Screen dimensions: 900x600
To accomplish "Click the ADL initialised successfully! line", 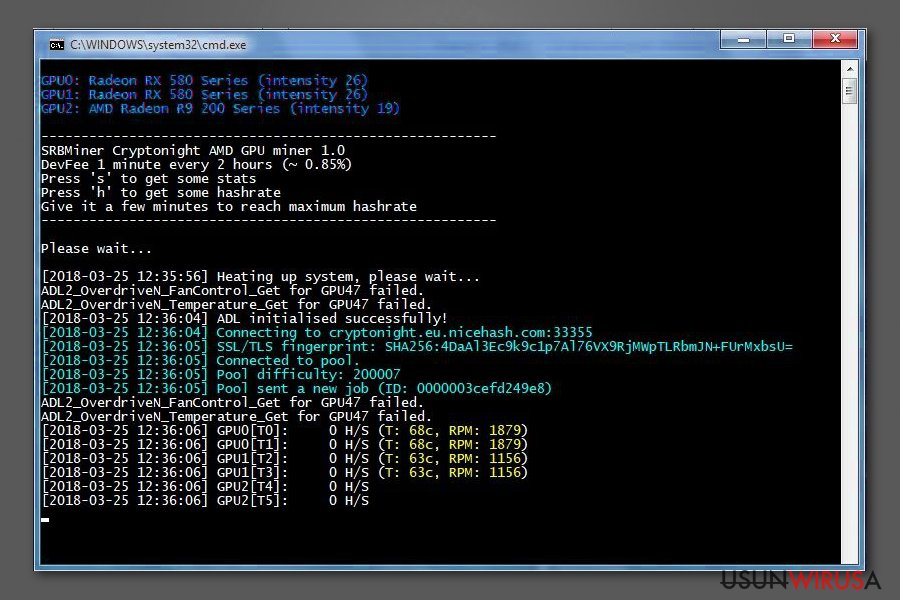I will tap(244, 318).
